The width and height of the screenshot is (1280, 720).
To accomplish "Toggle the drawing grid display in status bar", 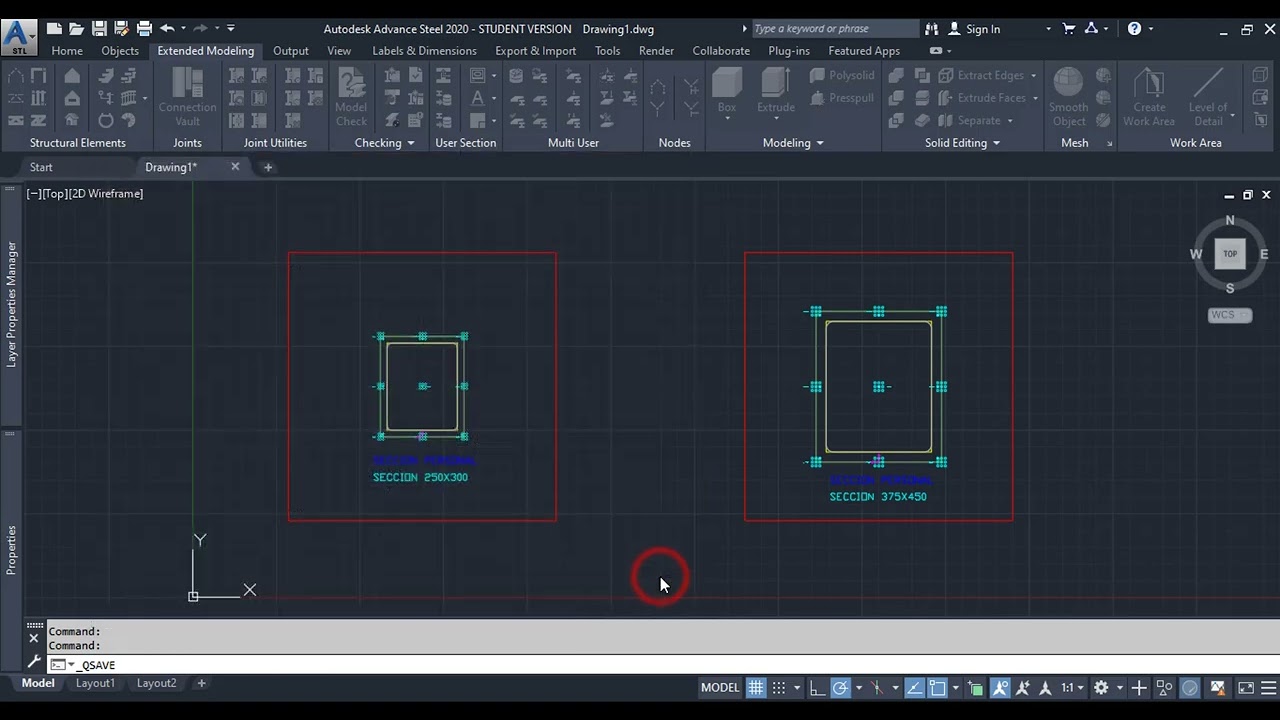I will coord(756,688).
